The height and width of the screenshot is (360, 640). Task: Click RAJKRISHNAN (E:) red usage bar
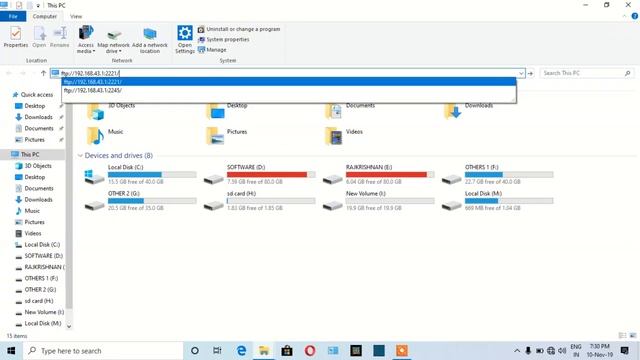[x=386, y=175]
